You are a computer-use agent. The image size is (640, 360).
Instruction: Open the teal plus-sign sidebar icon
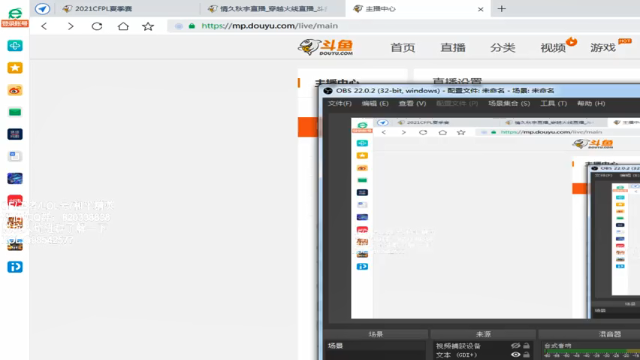pos(15,46)
